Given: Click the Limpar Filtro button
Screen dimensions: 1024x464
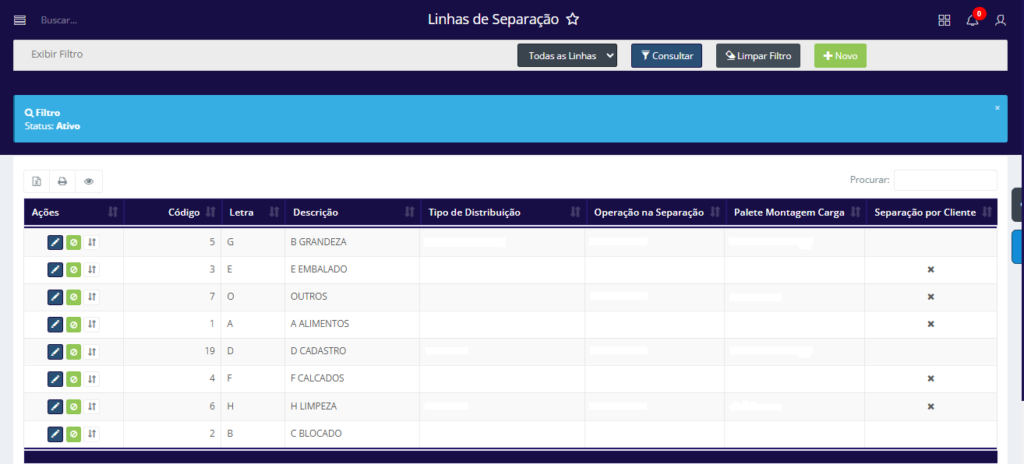Looking at the screenshot, I should coord(758,56).
